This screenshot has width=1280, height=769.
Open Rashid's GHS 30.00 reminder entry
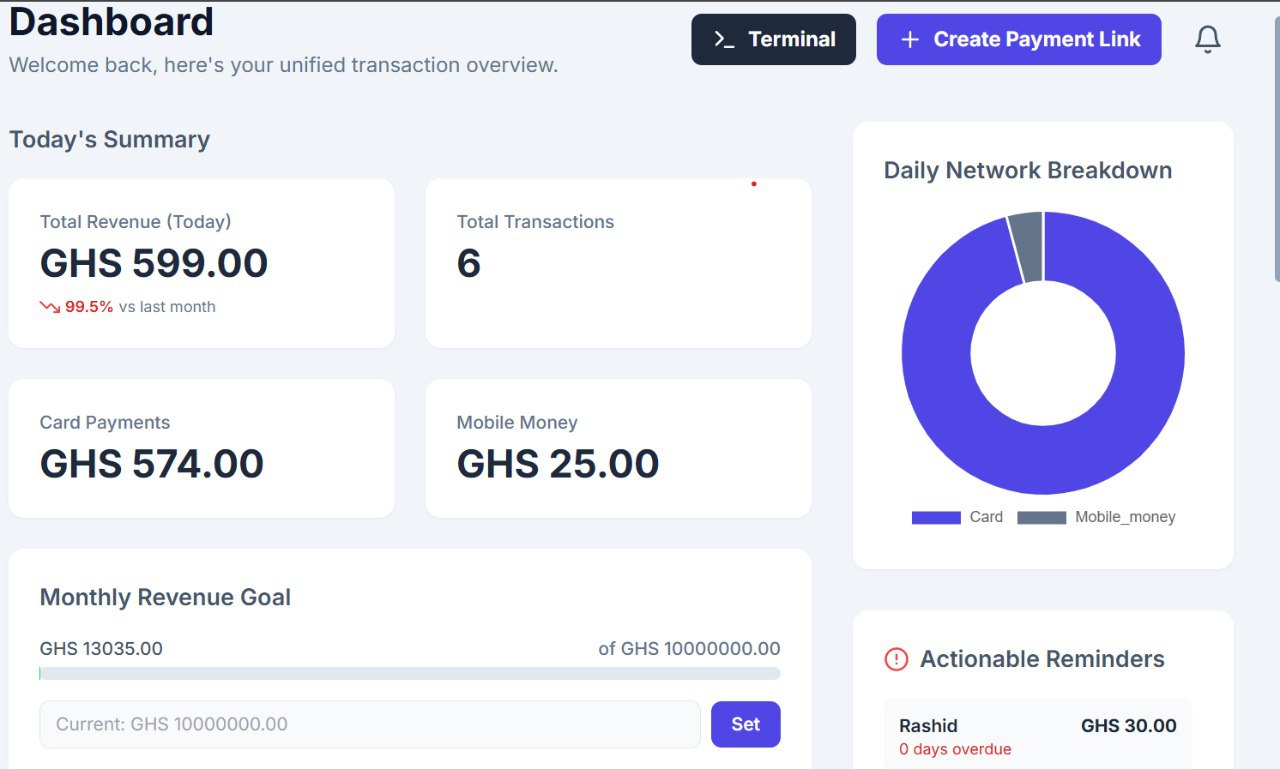1037,736
